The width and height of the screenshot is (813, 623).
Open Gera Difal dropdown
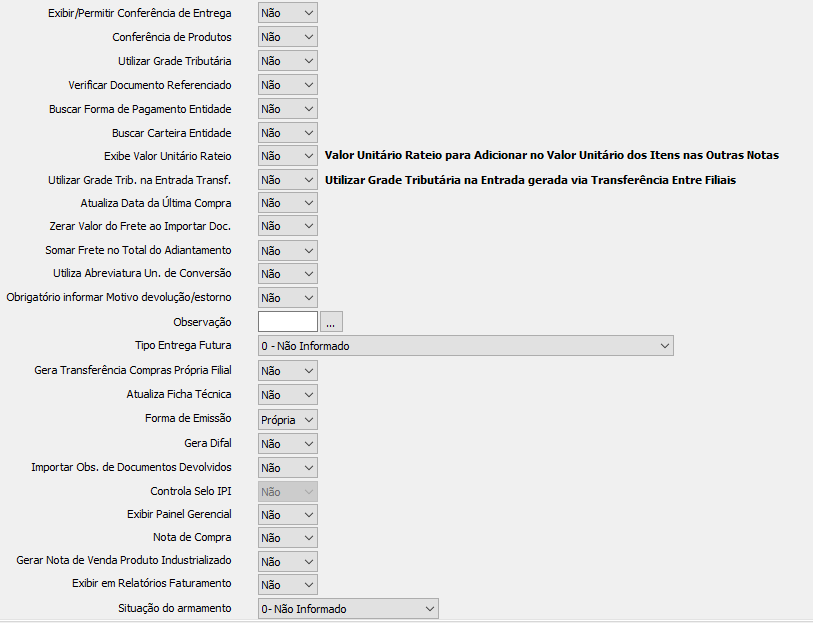pyautogui.click(x=288, y=444)
